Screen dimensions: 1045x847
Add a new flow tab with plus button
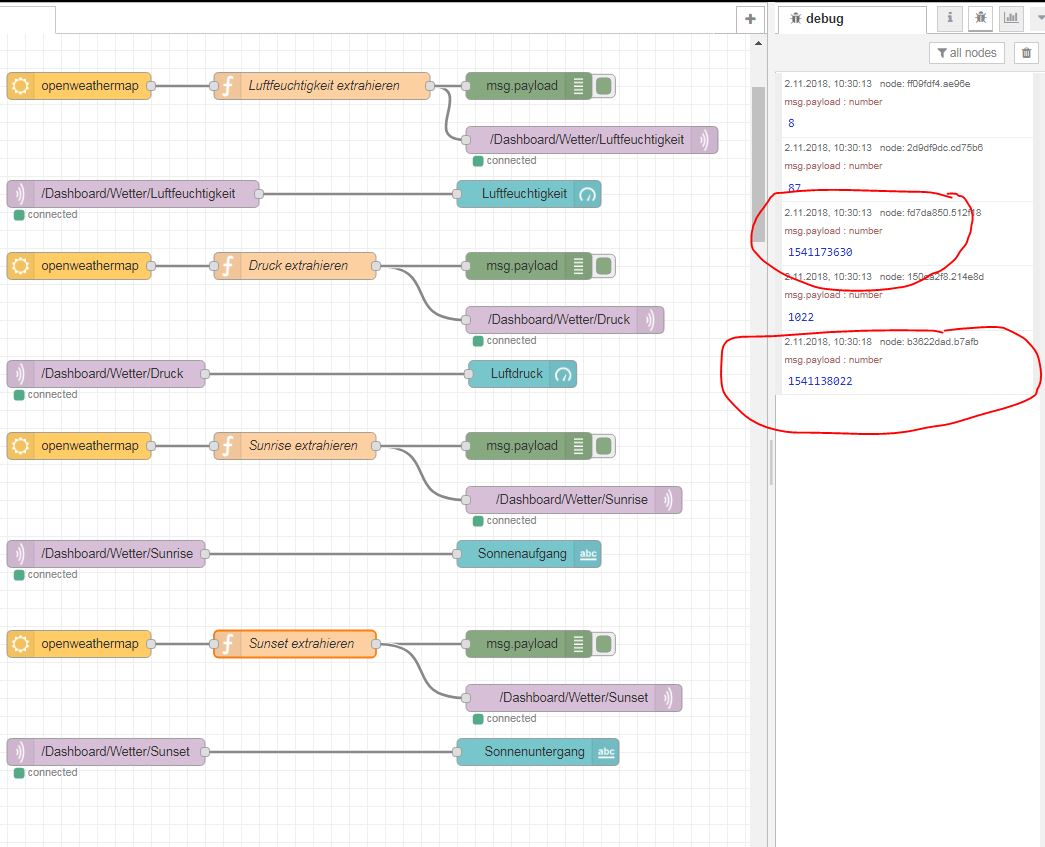[x=749, y=19]
